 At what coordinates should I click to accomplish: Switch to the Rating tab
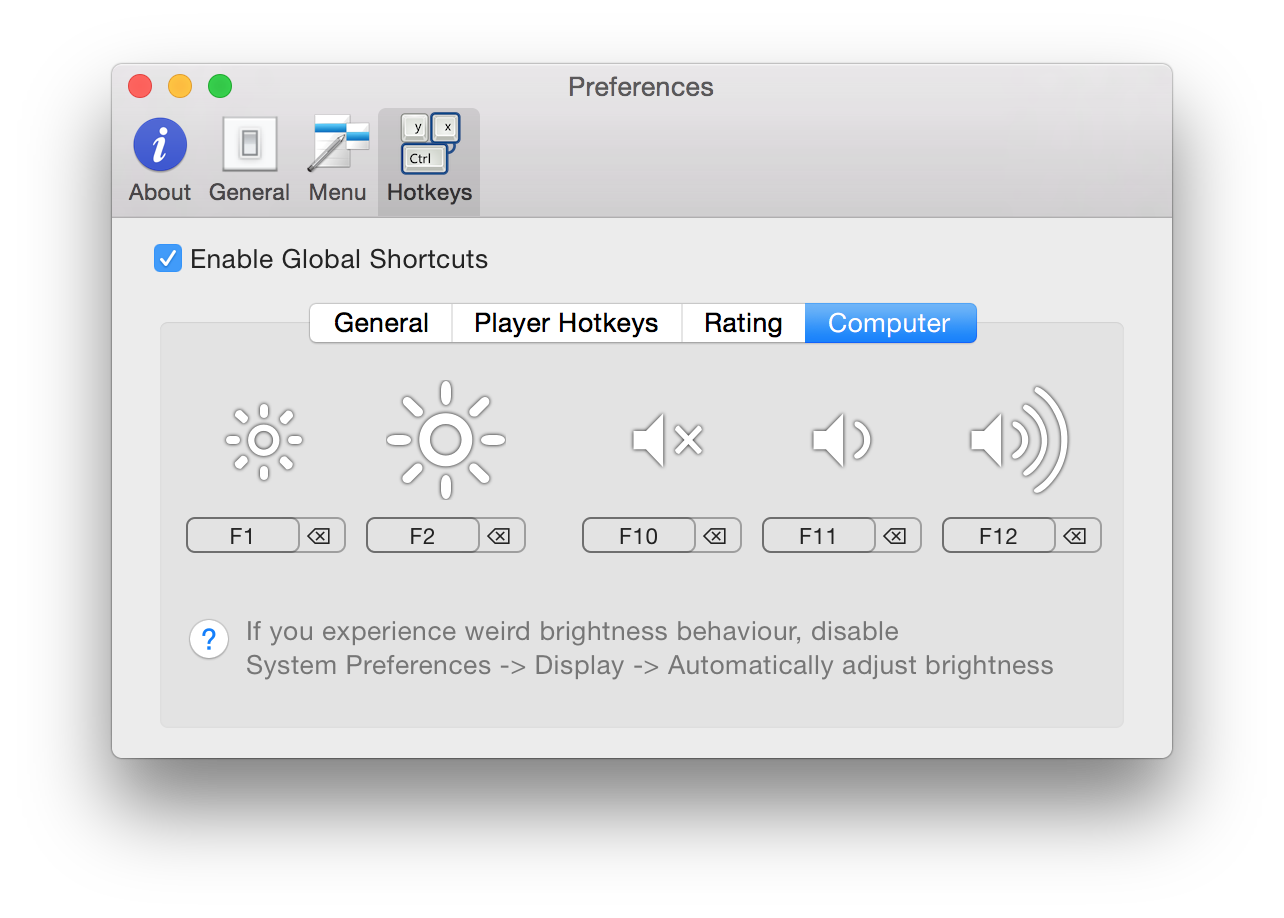pos(743,323)
